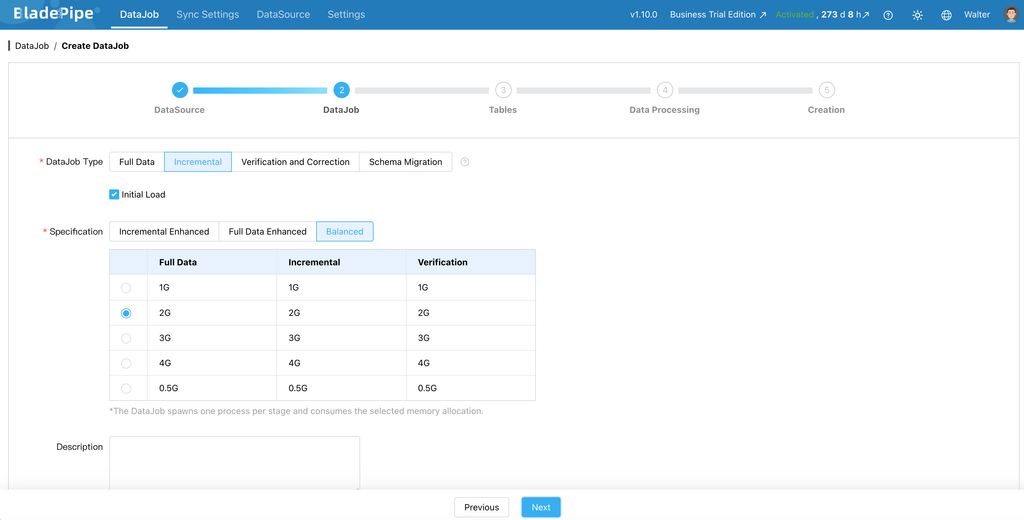Image resolution: width=1024 pixels, height=520 pixels.
Task: Open the Settings top menu
Action: coord(346,14)
